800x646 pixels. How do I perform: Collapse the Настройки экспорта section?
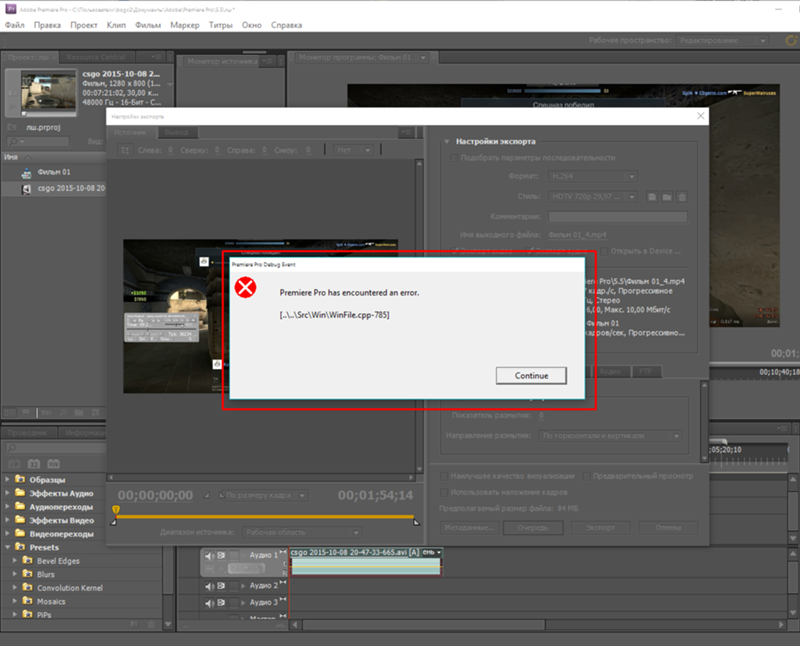coord(447,141)
